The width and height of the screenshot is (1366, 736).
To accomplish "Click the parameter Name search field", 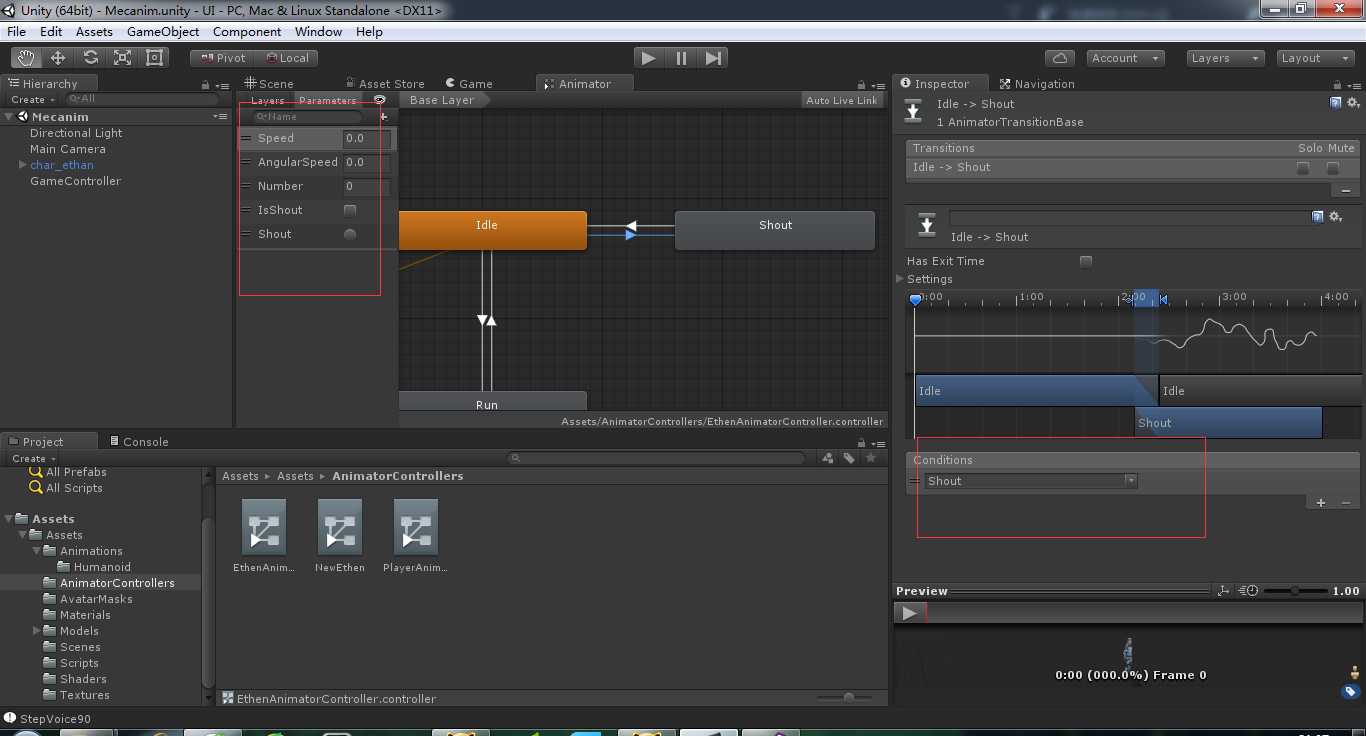I will pyautogui.click(x=307, y=117).
